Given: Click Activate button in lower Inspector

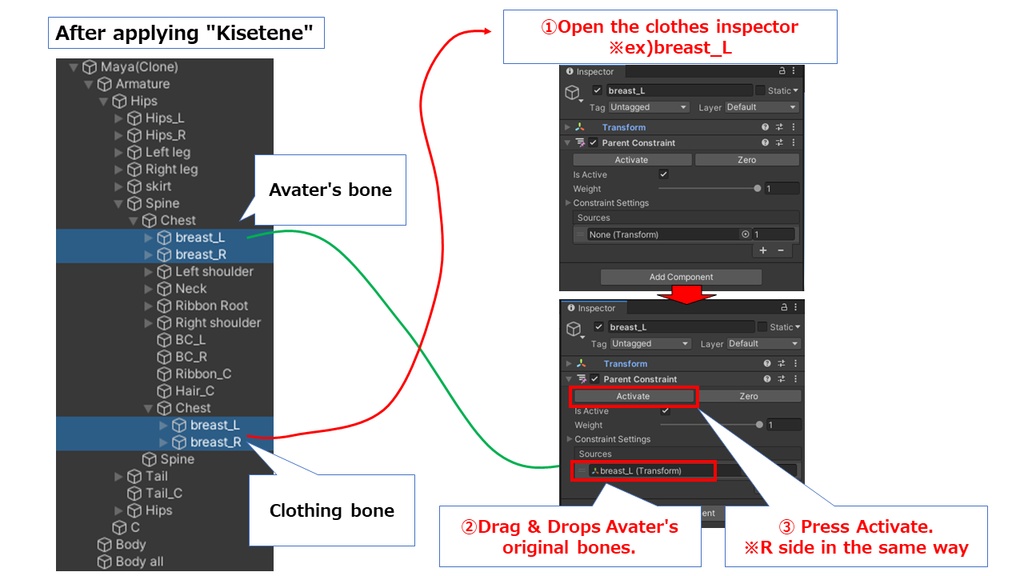Looking at the screenshot, I should click(633, 396).
